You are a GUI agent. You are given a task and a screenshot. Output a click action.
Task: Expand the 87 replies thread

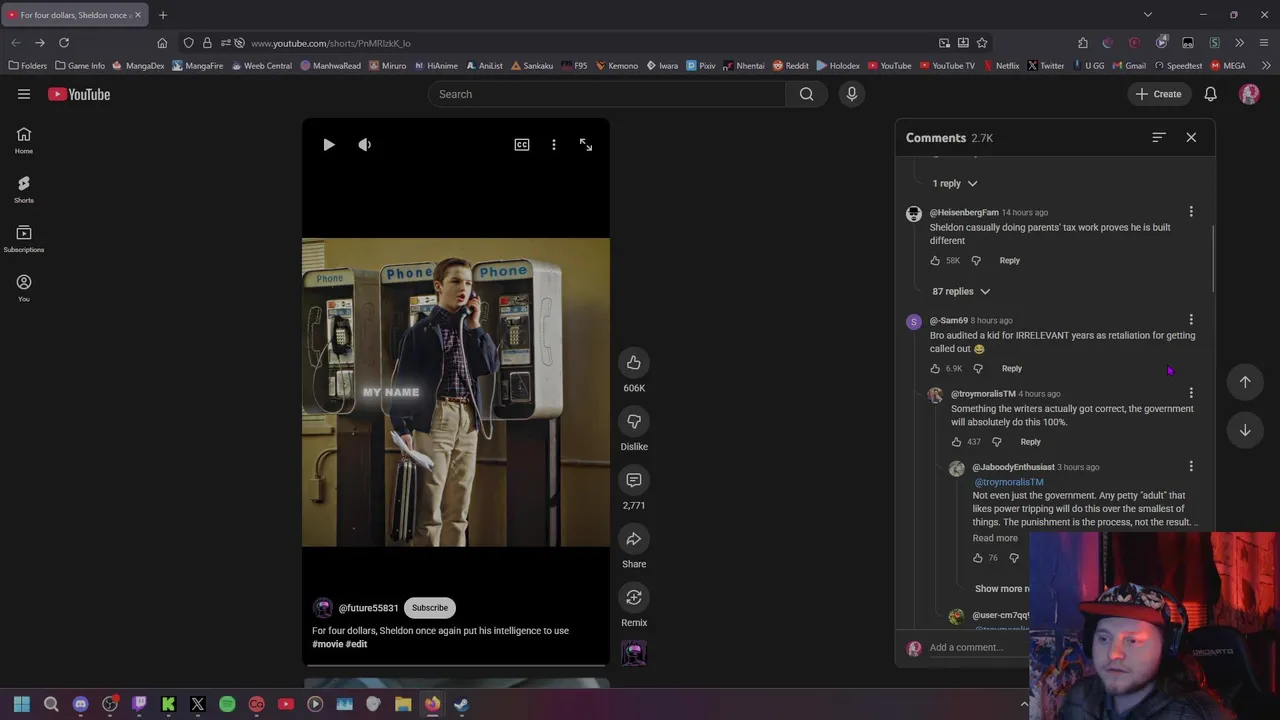pyautogui.click(x=960, y=291)
